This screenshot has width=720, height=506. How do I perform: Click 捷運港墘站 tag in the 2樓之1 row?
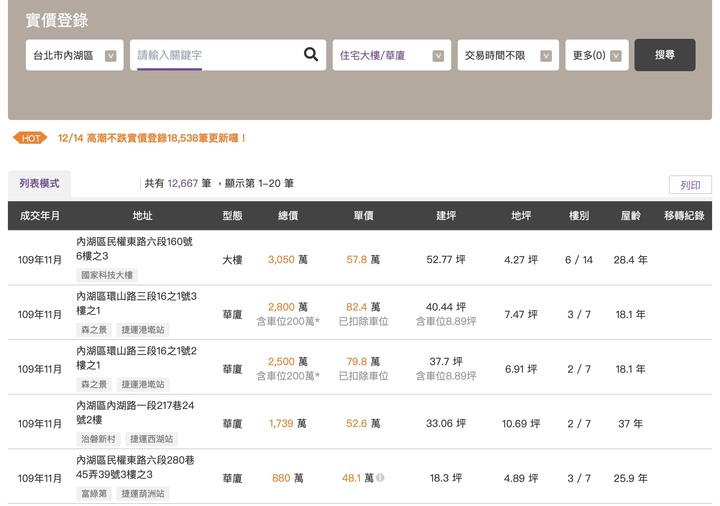pyautogui.click(x=143, y=384)
